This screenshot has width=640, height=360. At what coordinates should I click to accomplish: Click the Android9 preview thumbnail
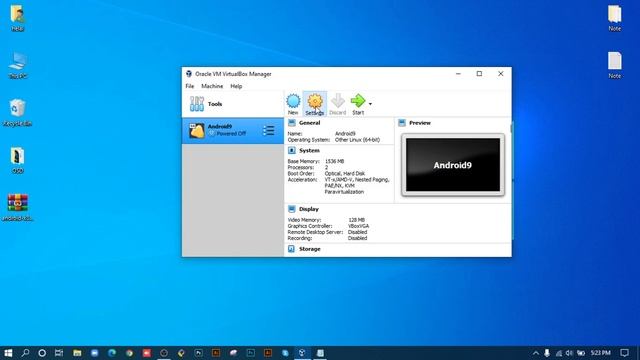pos(453,165)
